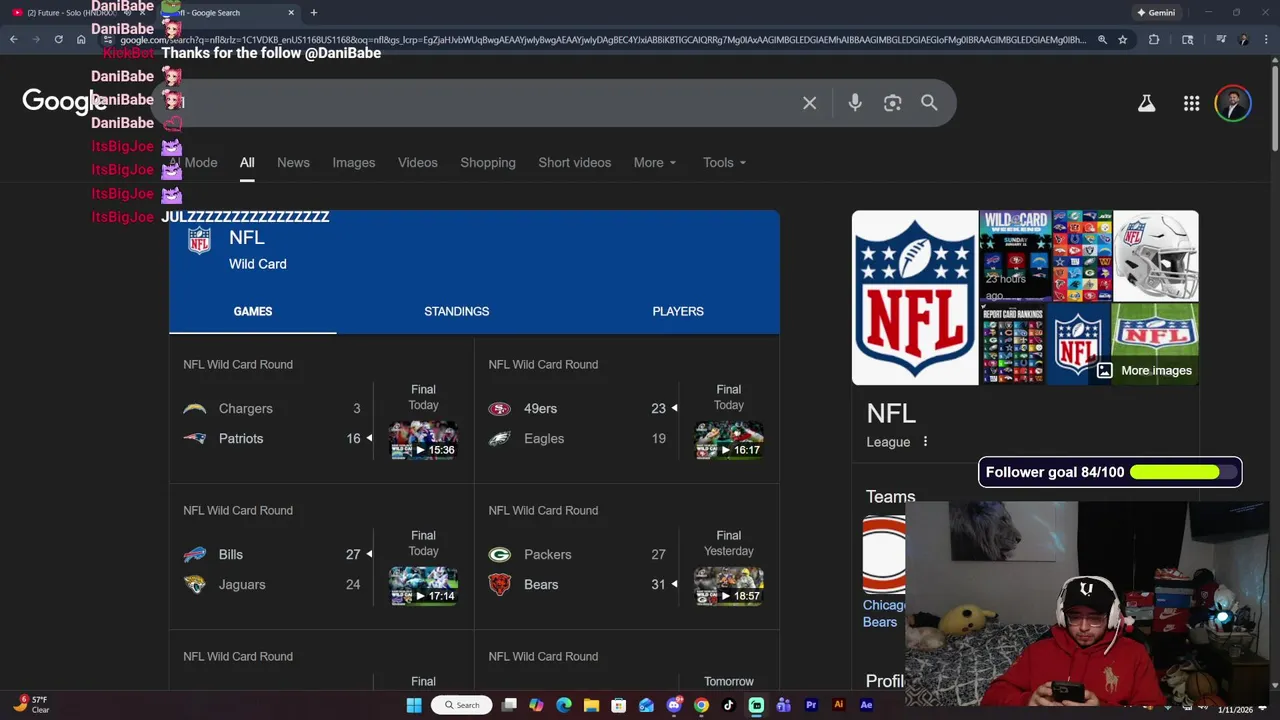Image resolution: width=1280 pixels, height=720 pixels.
Task: Open the League three-dot options menu
Action: pyautogui.click(x=925, y=442)
